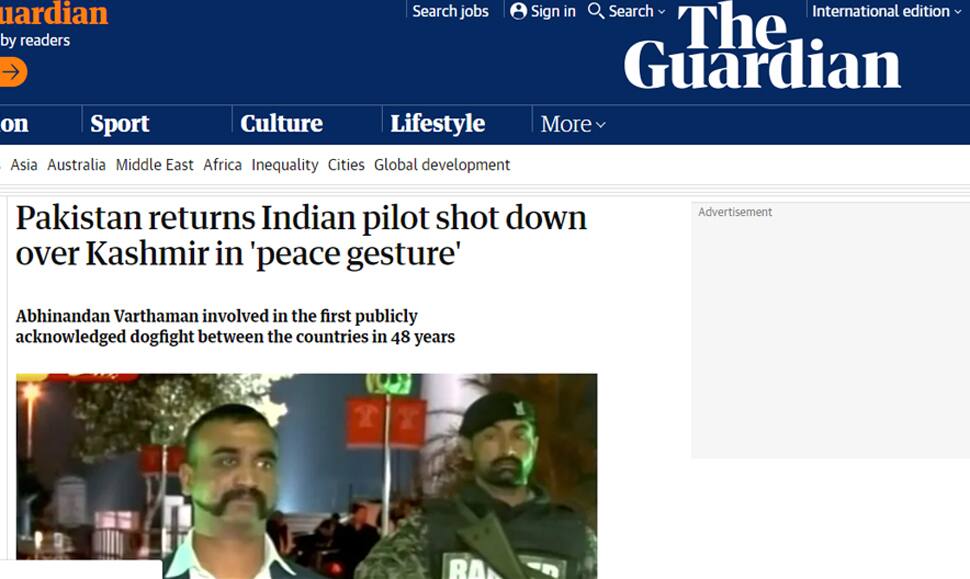
Task: Open the More menu chevron
Action: point(600,125)
